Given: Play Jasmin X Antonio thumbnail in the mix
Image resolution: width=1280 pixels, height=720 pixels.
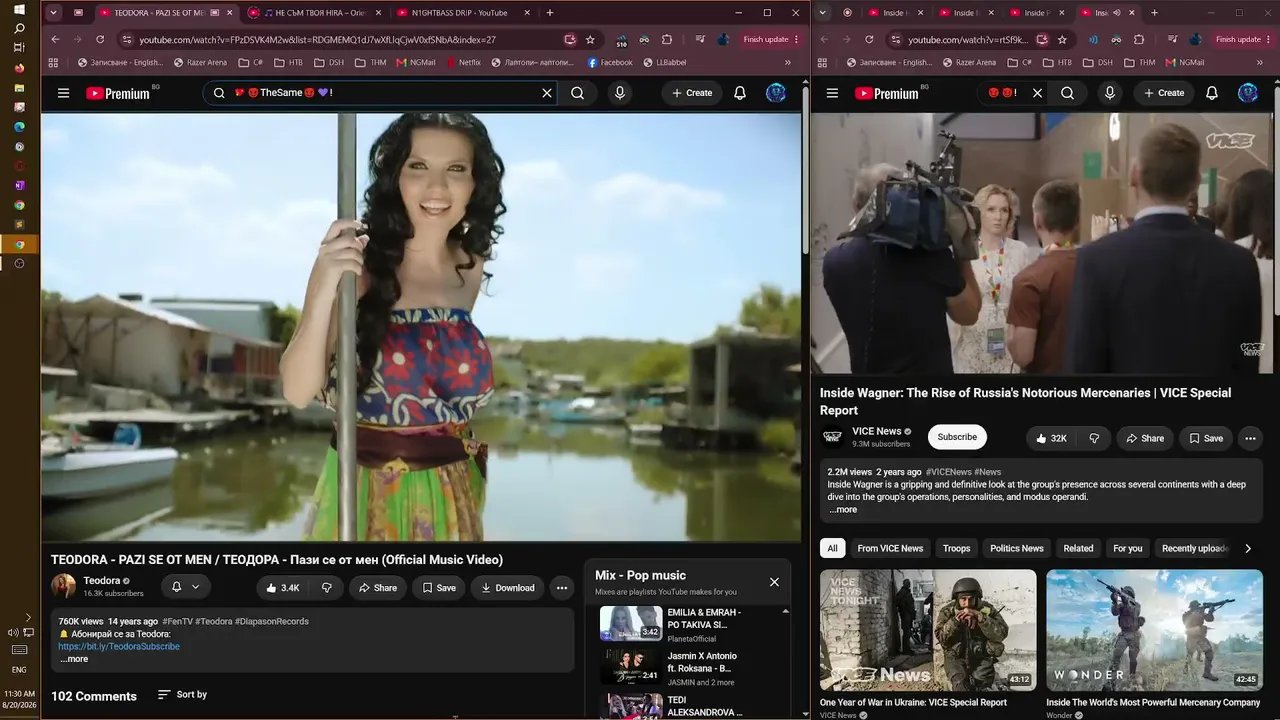Looking at the screenshot, I should coord(631,666).
